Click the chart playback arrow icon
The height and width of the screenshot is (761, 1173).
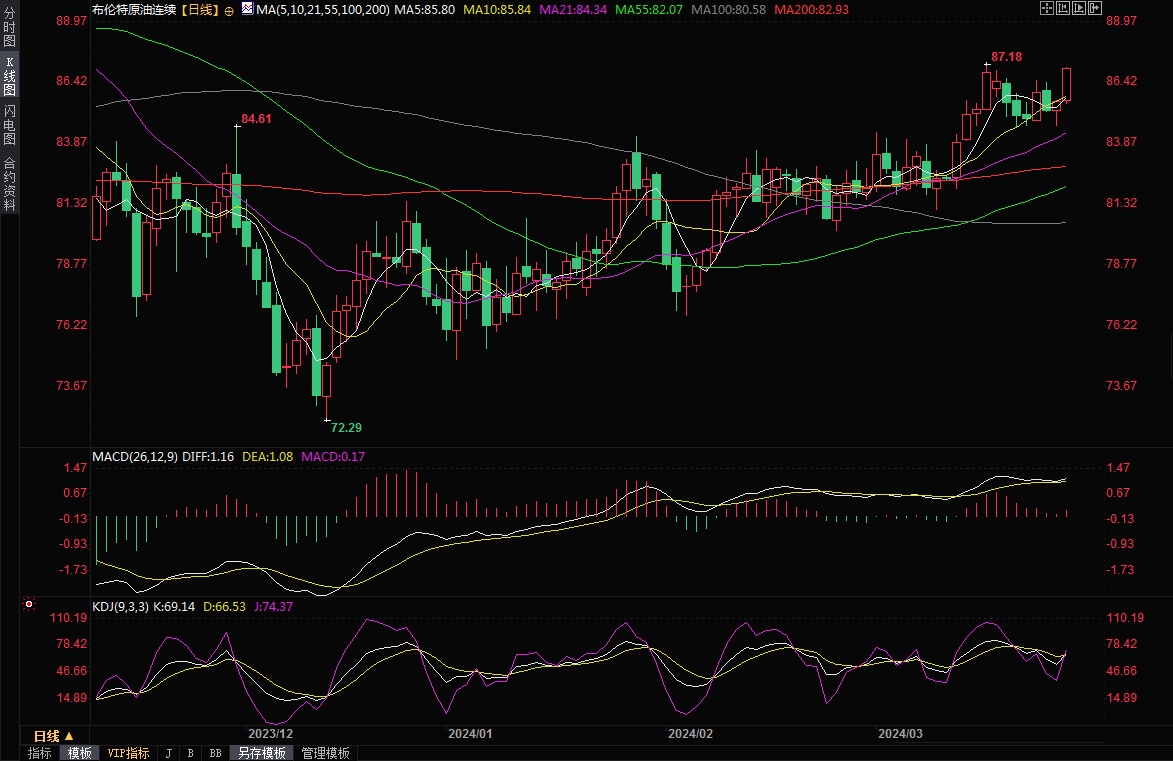click(1079, 8)
